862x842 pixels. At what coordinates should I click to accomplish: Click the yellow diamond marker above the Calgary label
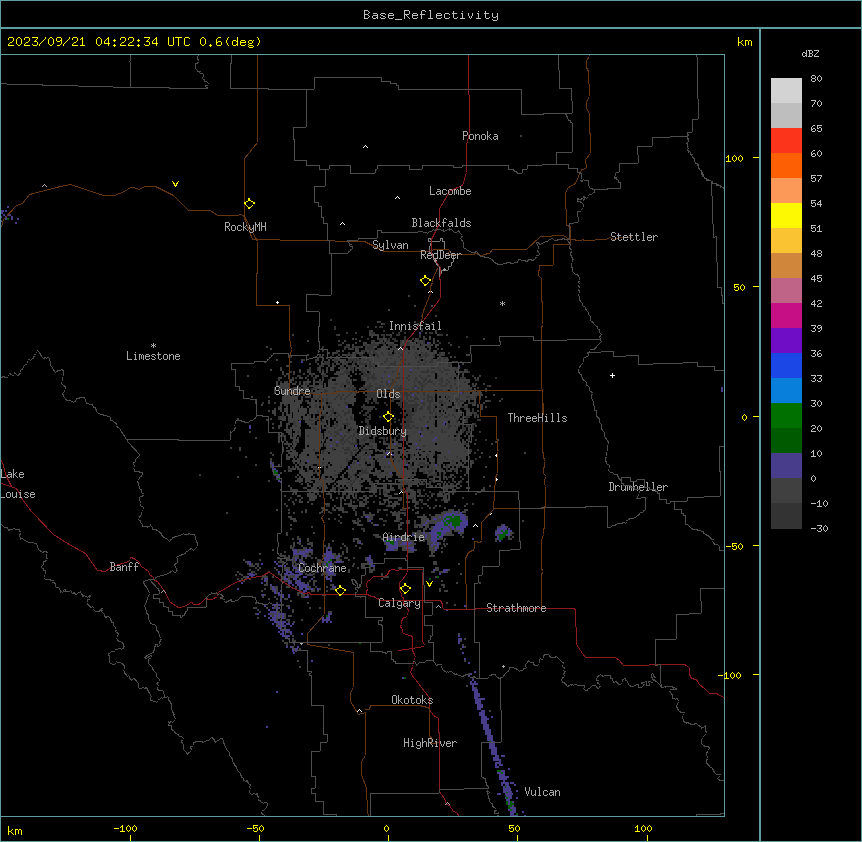[405, 589]
